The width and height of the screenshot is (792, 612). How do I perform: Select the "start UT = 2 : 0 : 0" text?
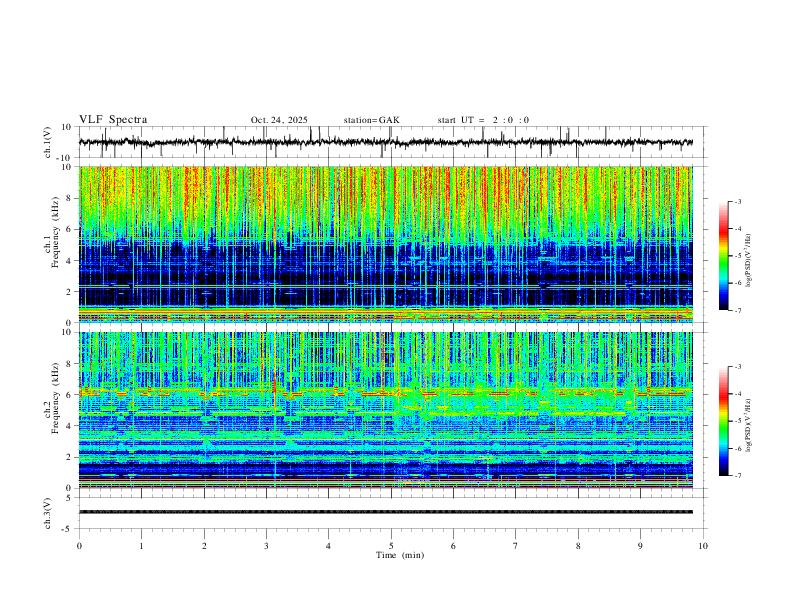(x=483, y=120)
